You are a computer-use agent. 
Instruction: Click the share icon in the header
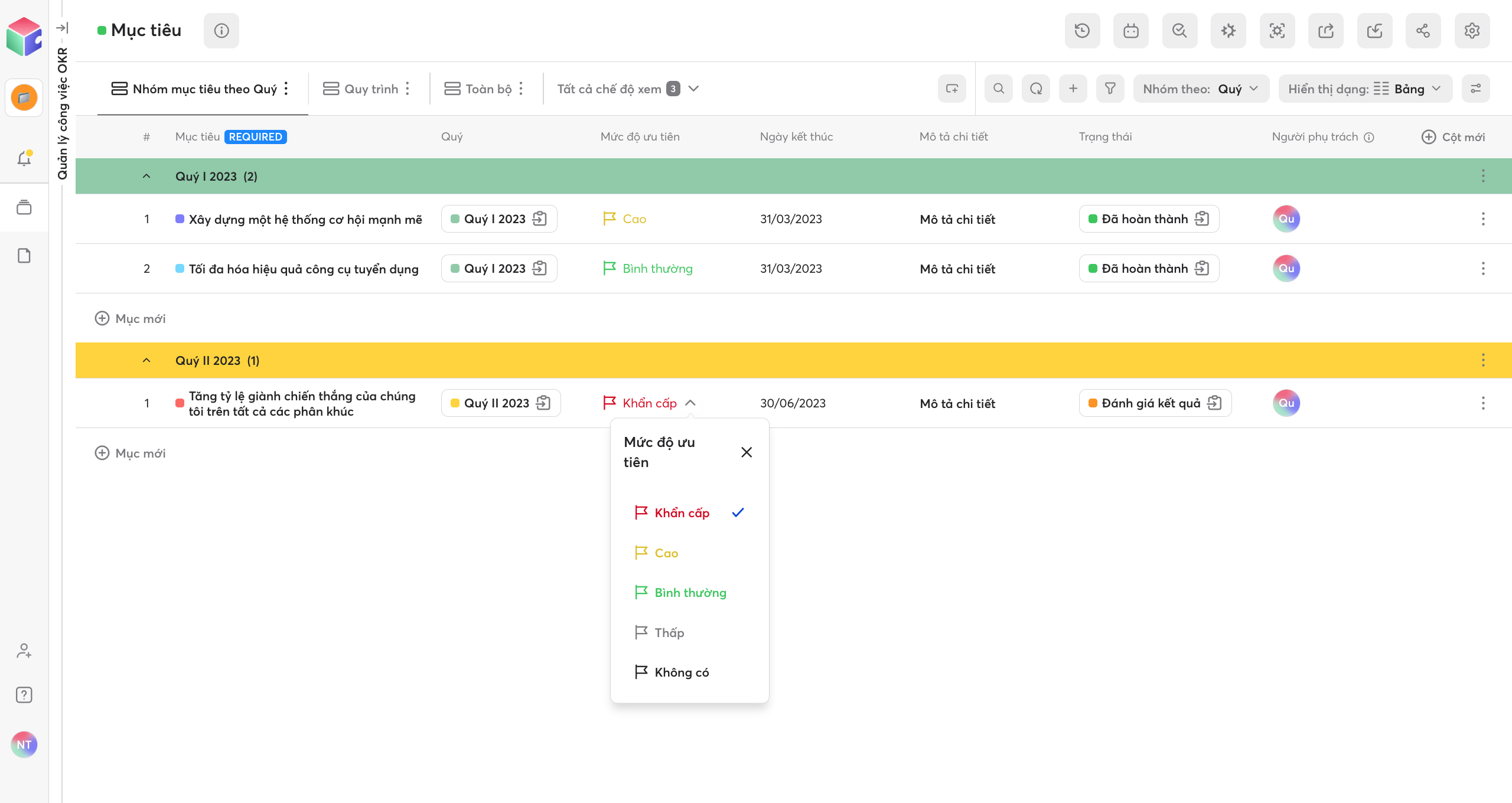click(1423, 31)
